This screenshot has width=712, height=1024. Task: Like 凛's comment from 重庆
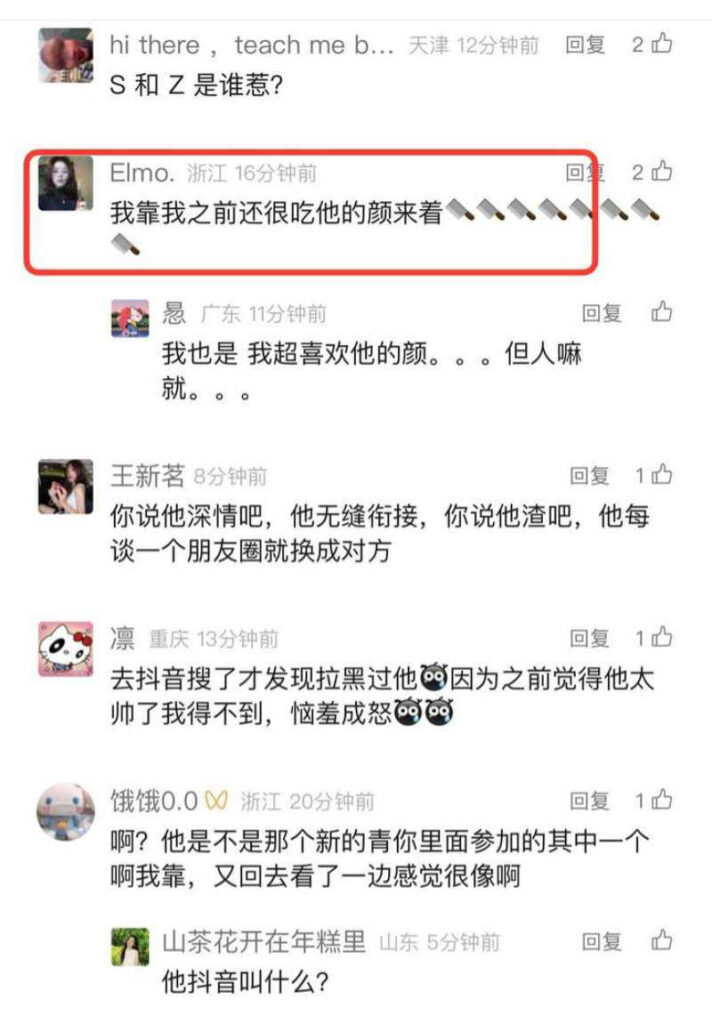[x=662, y=637]
